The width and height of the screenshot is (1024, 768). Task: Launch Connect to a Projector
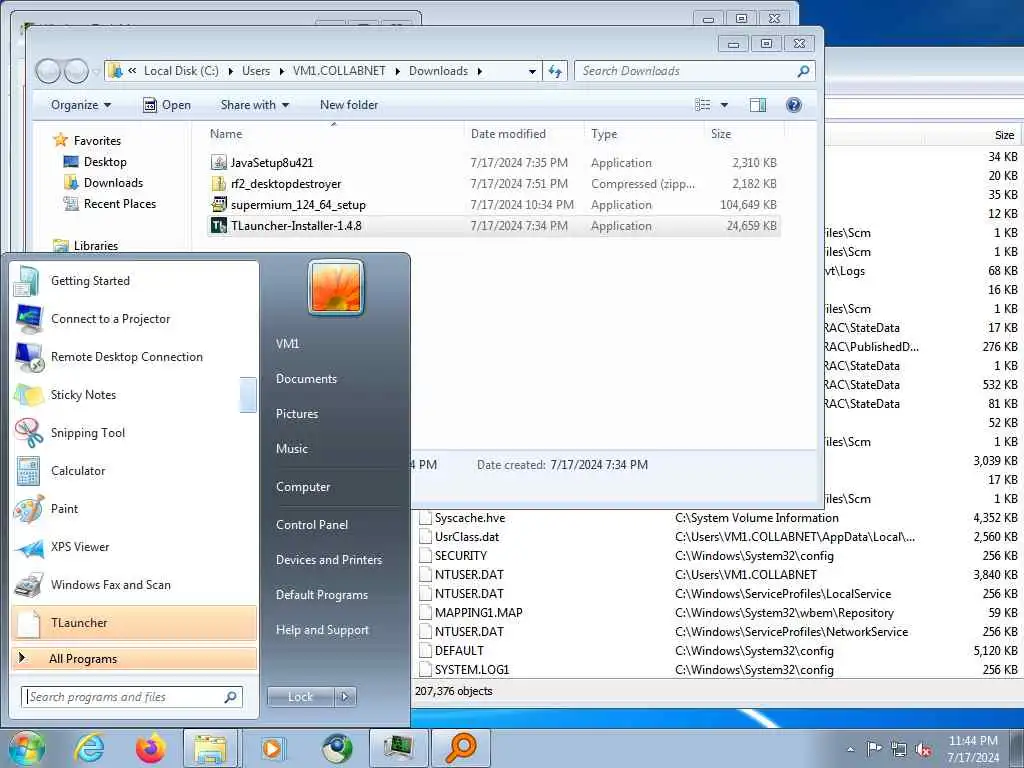135,319
